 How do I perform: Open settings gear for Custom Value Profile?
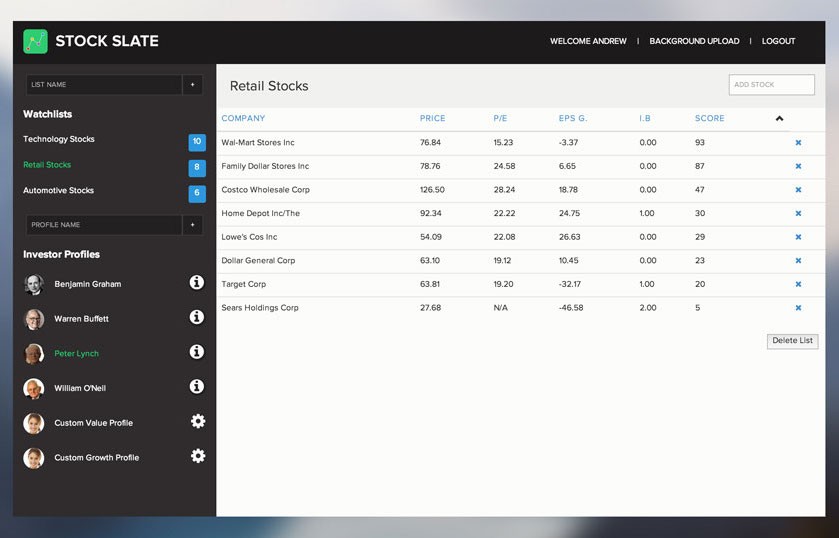[x=198, y=421]
